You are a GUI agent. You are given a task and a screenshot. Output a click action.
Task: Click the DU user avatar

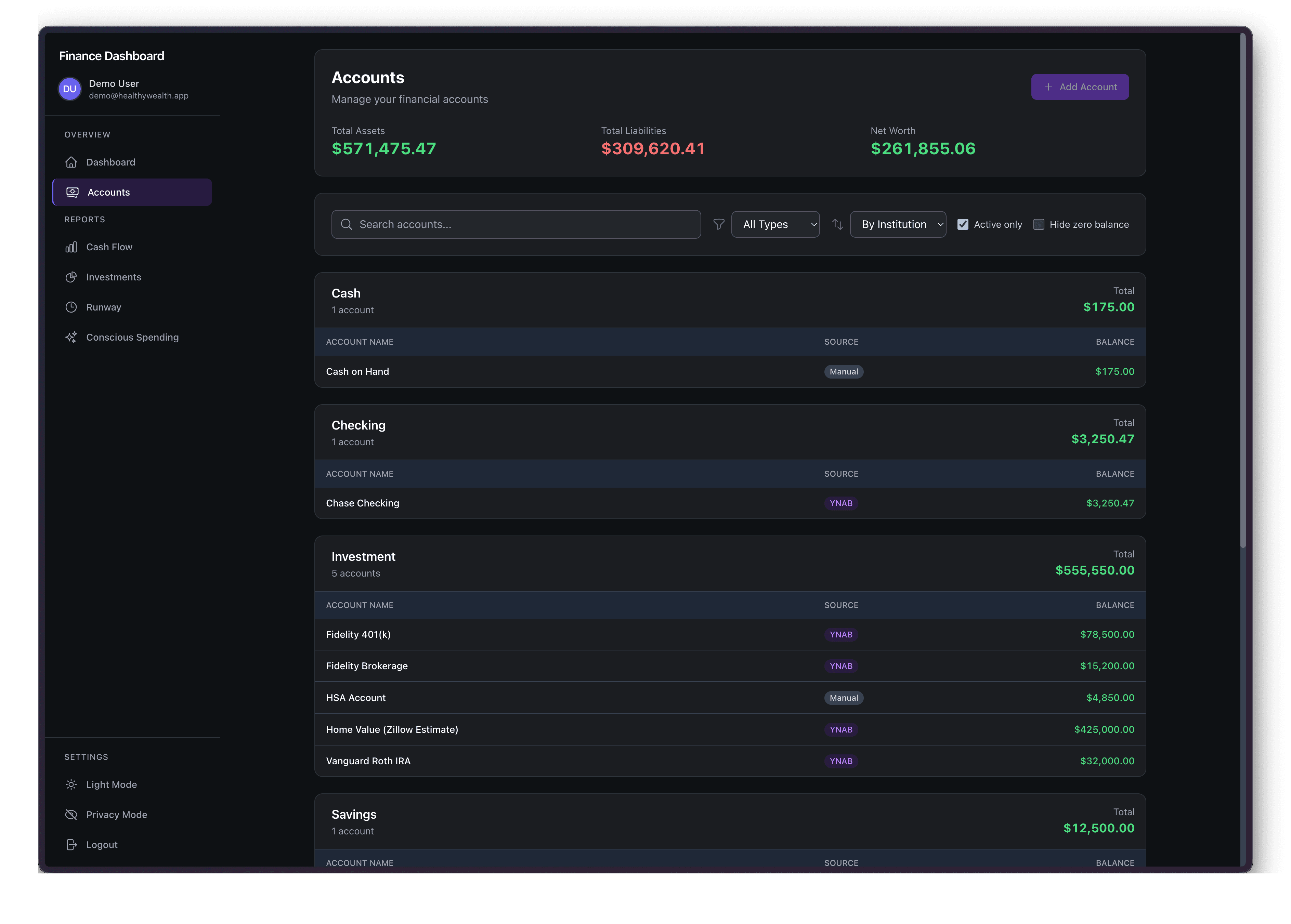tap(69, 89)
